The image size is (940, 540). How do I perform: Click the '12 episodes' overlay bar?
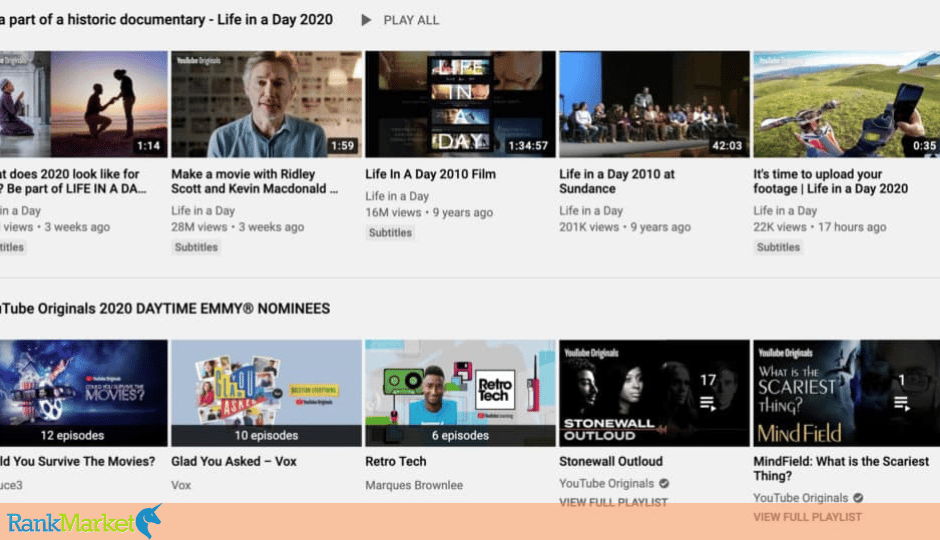pyautogui.click(x=83, y=436)
